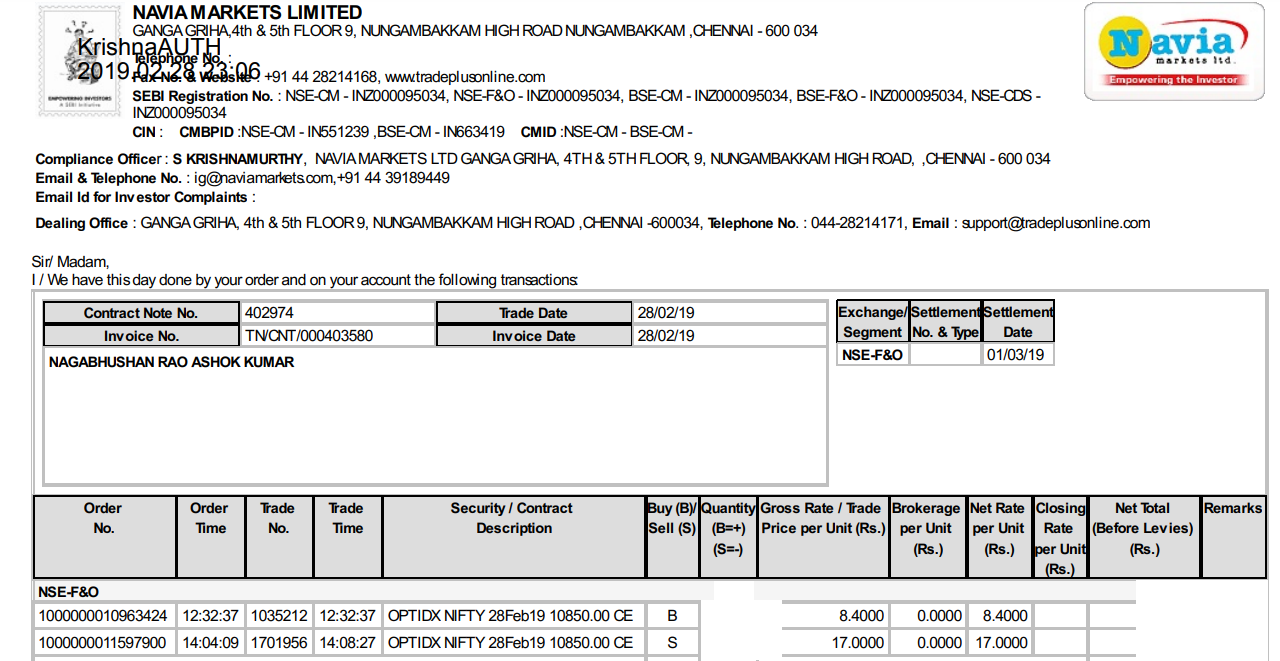Click the B buy indicator cell
This screenshot has width=1280, height=661.
pyautogui.click(x=672, y=615)
